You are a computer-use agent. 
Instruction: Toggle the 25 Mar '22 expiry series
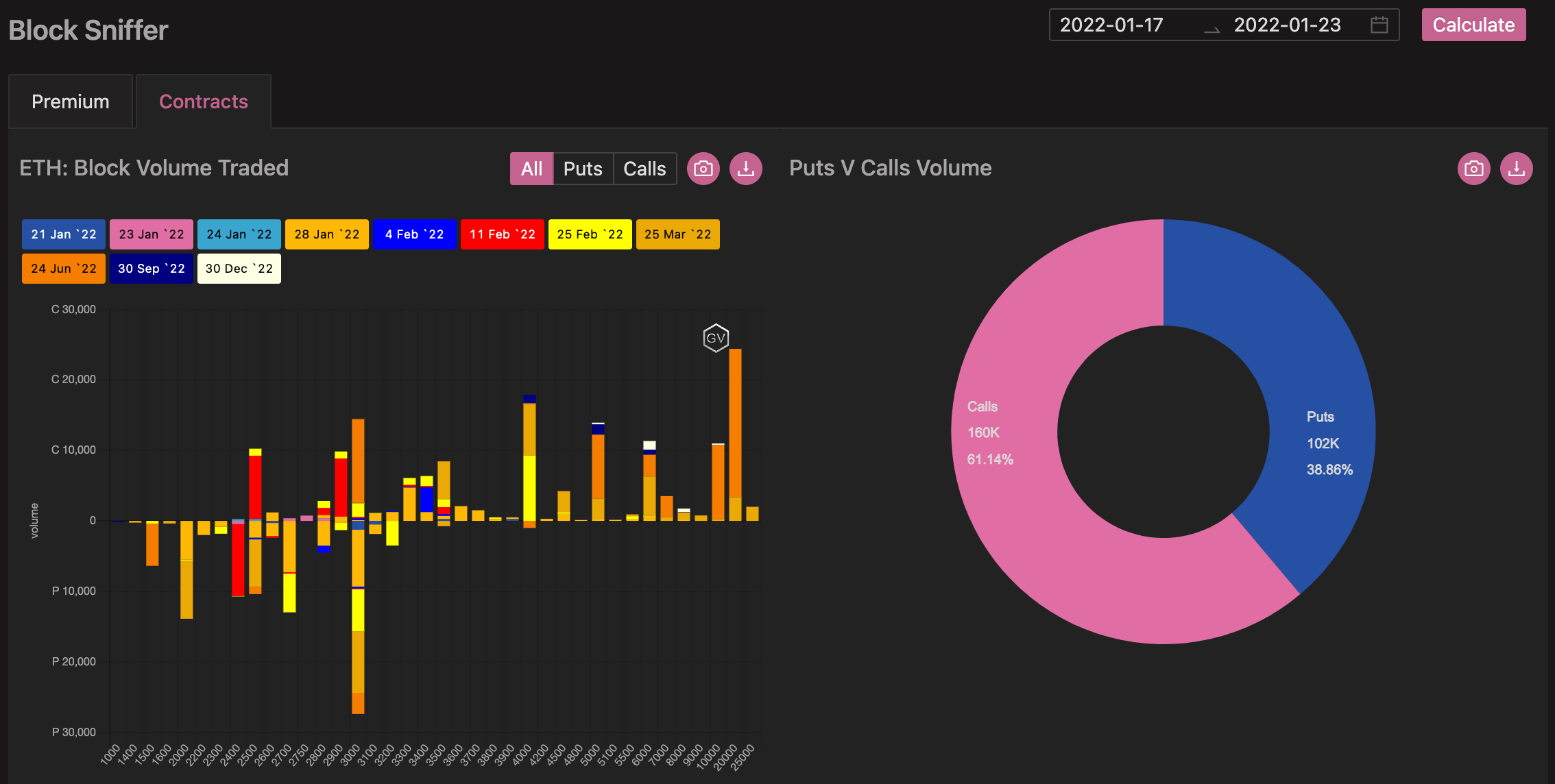tap(678, 234)
